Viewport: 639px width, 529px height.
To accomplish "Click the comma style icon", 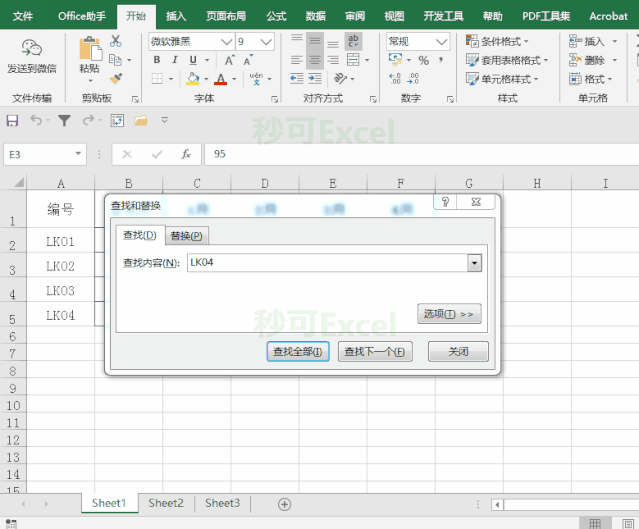I will pos(441,60).
